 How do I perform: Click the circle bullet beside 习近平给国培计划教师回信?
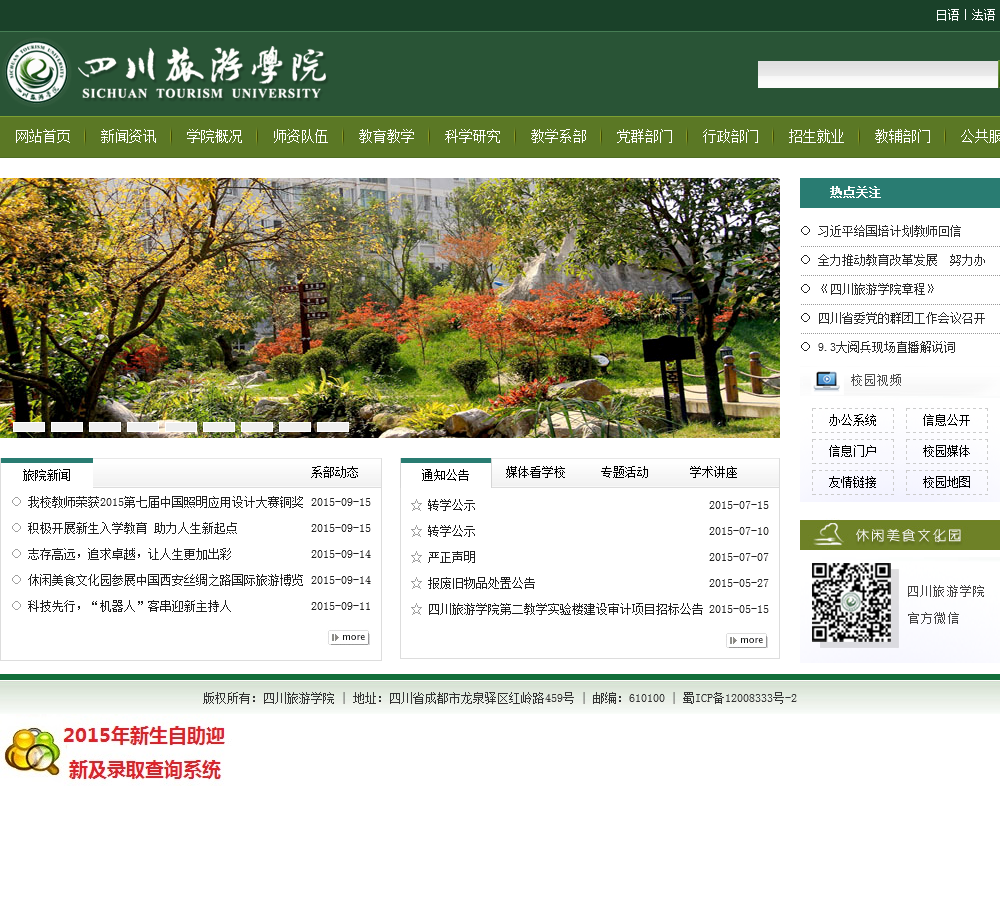[806, 231]
